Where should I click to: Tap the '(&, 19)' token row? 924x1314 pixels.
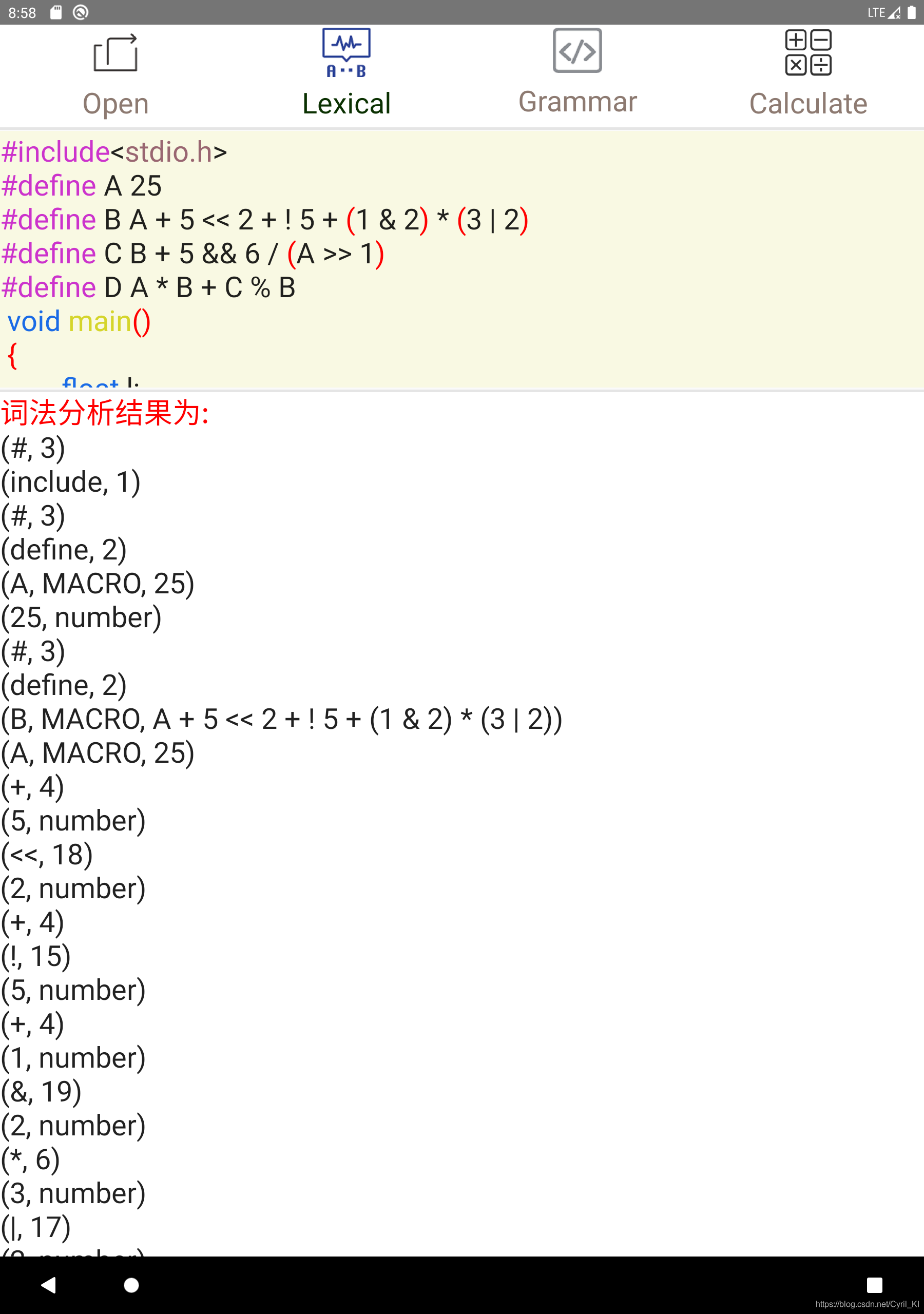pos(41,1092)
